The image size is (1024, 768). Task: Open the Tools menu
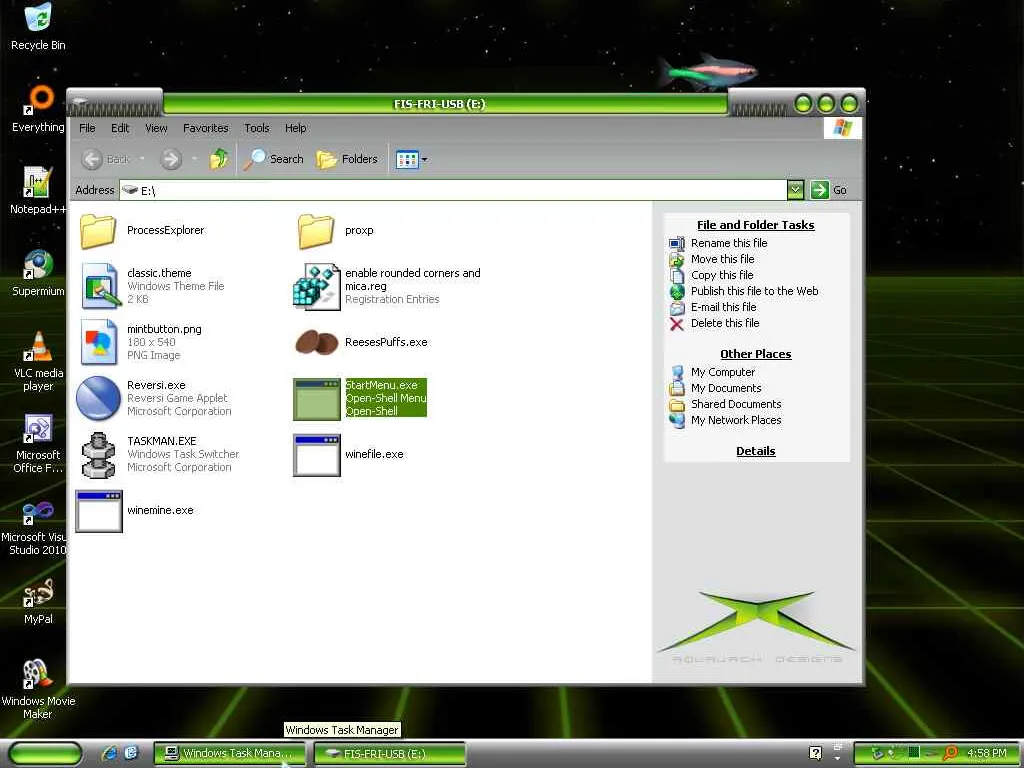pos(257,128)
